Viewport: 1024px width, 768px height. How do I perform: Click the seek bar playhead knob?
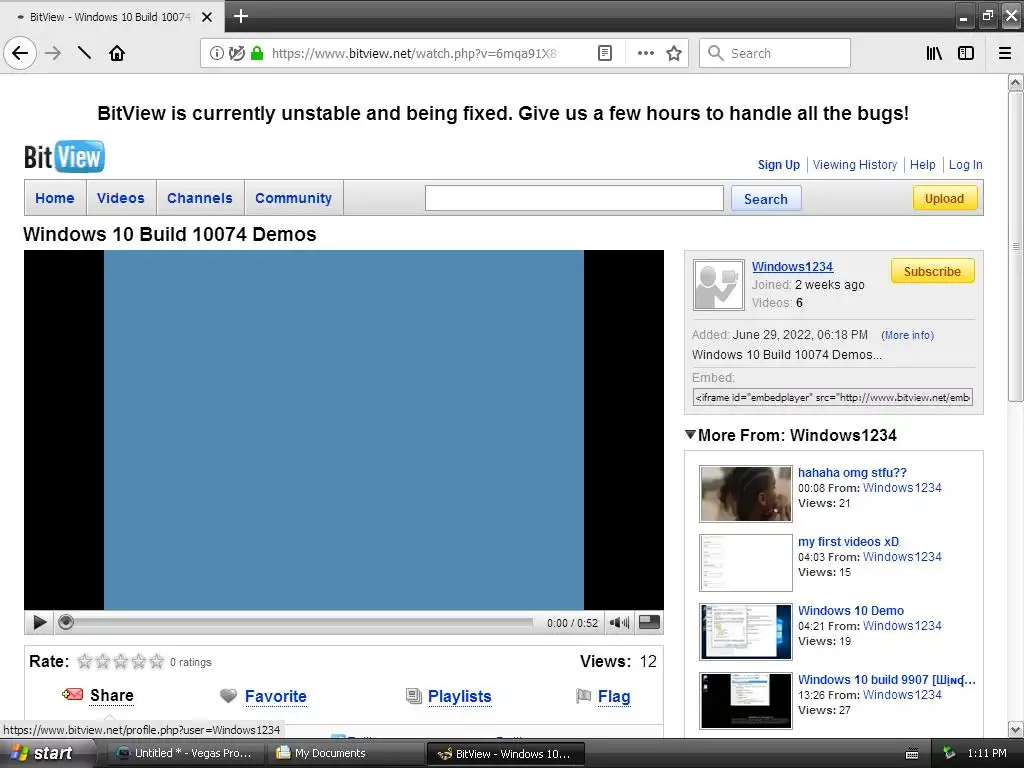[x=65, y=622]
